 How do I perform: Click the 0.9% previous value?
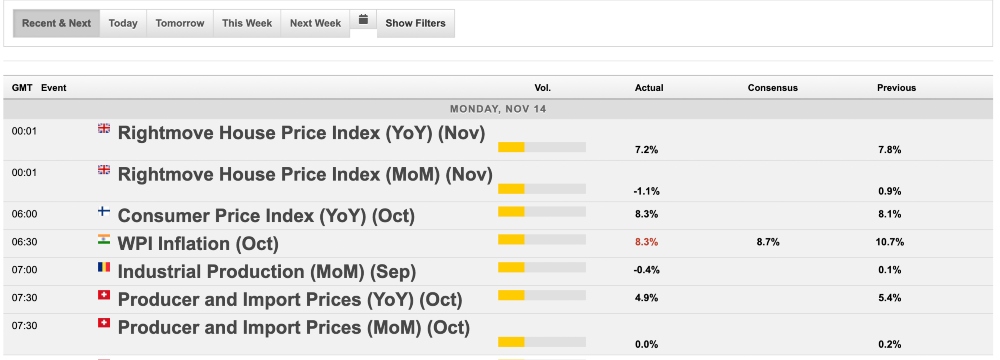[x=890, y=191]
